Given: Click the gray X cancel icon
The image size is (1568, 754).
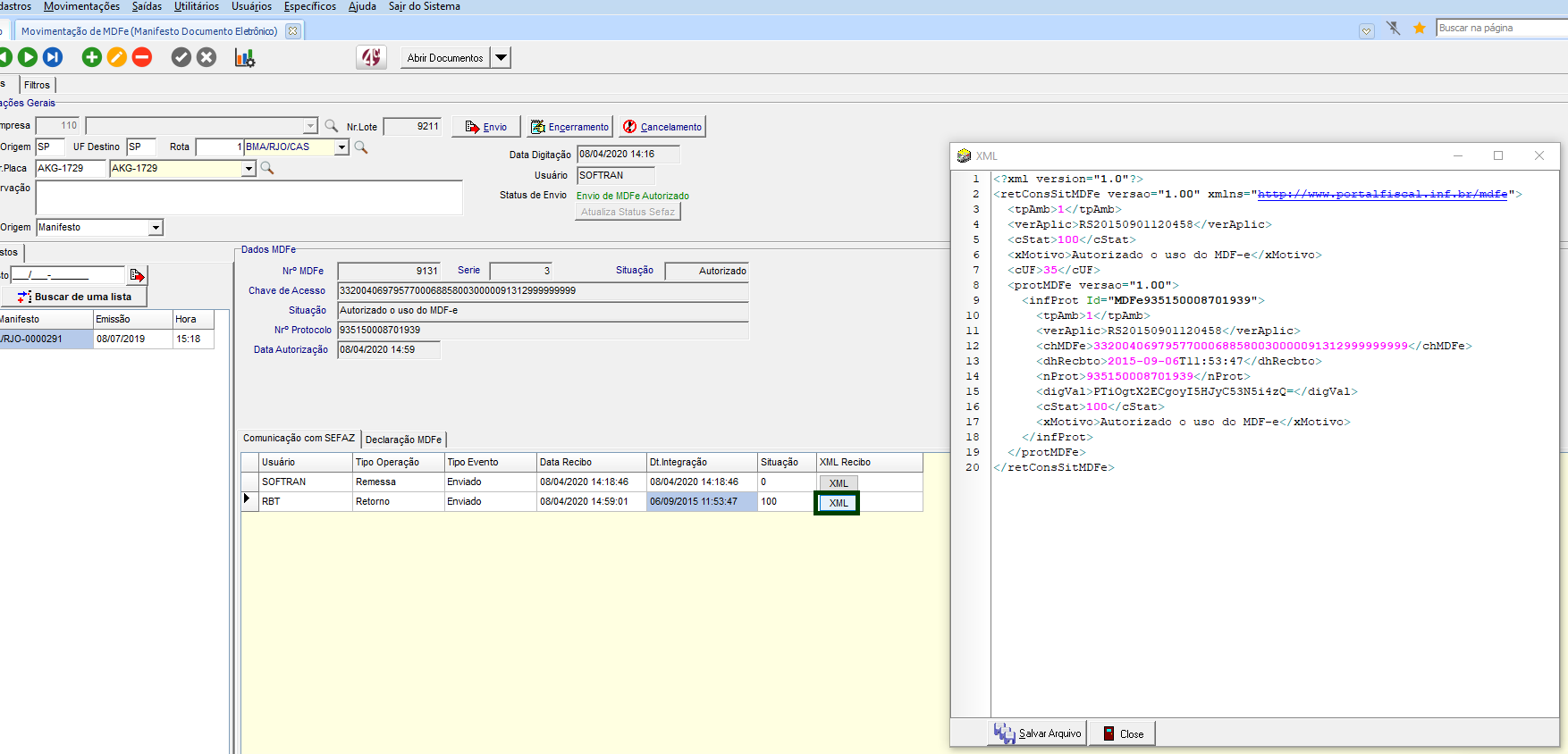Looking at the screenshot, I should 207,57.
